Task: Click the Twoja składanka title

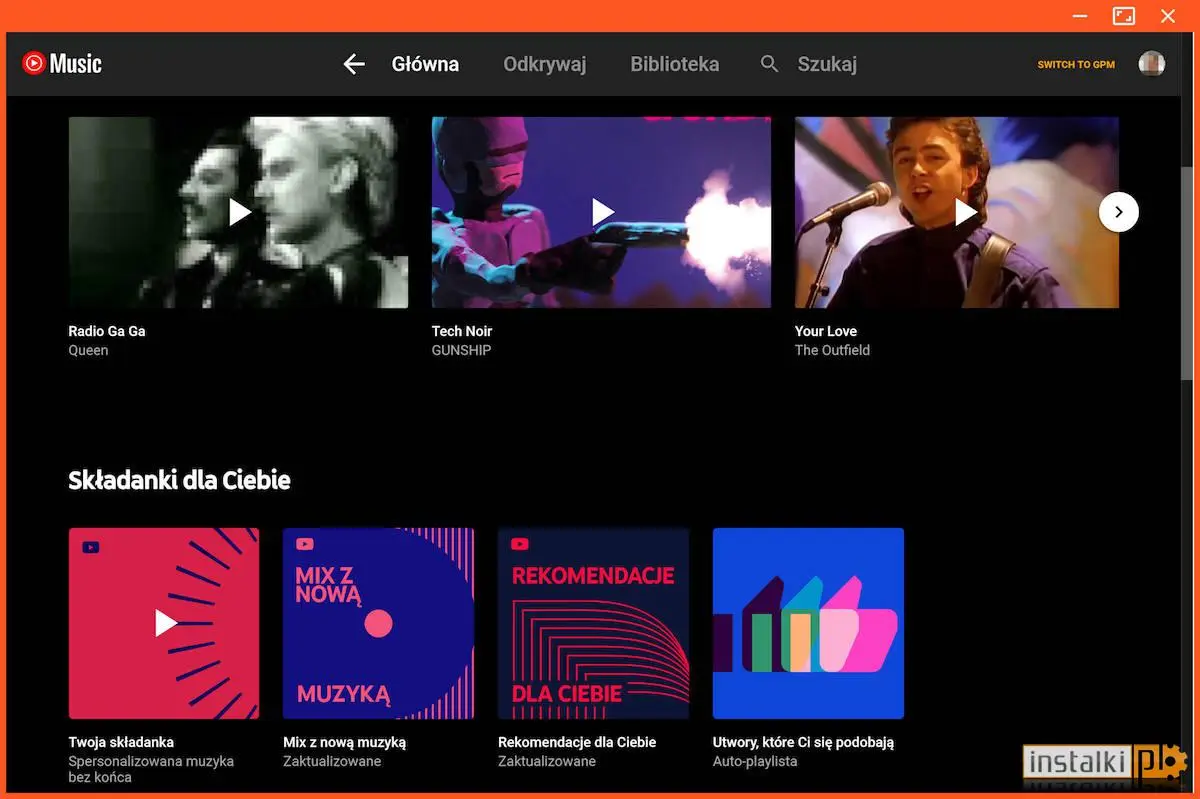Action: click(121, 742)
